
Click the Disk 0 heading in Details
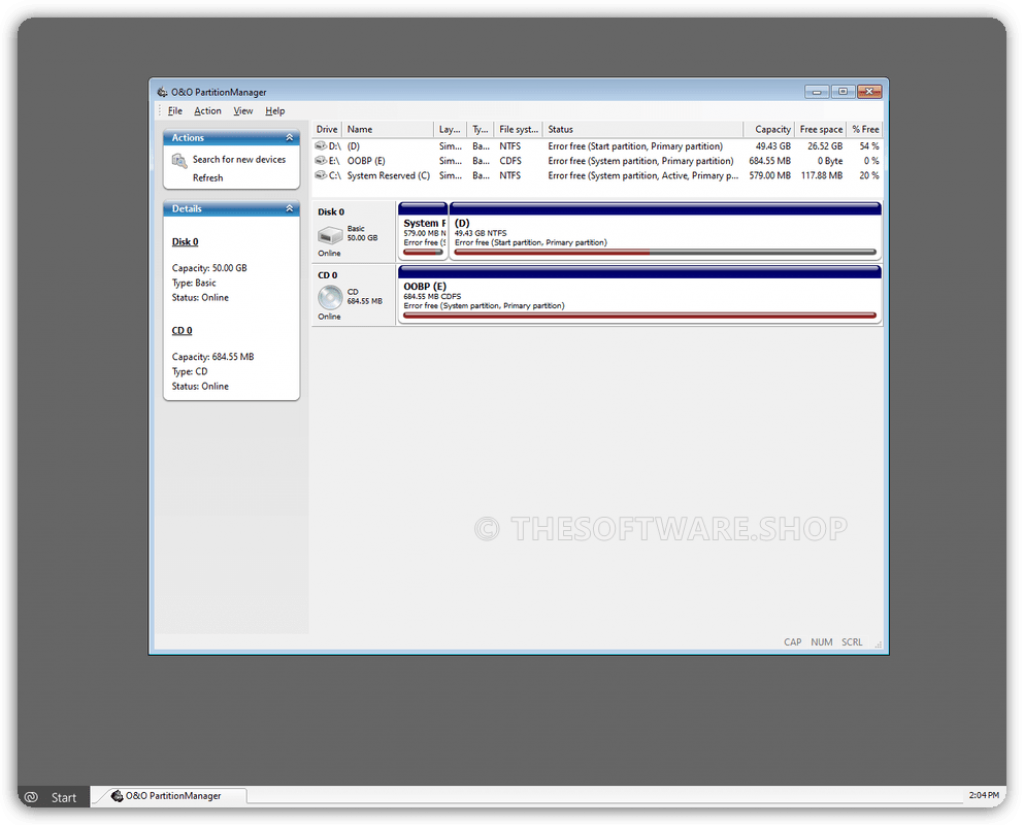click(185, 242)
